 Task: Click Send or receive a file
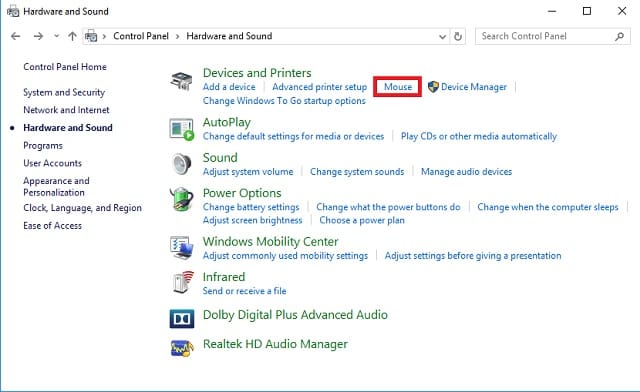coord(244,291)
